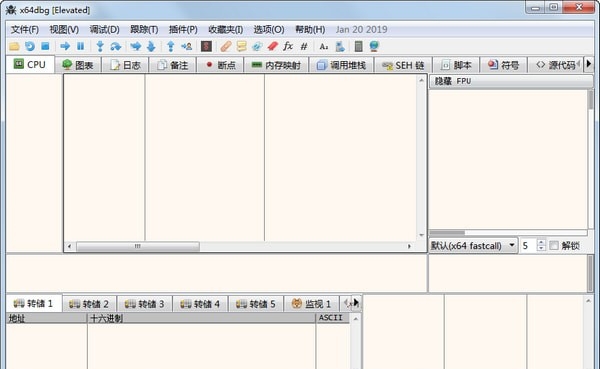This screenshot has width=600, height=369.
Task: Open the 默认(x64 fastcall) calling convention dropdown
Action: 473,245
